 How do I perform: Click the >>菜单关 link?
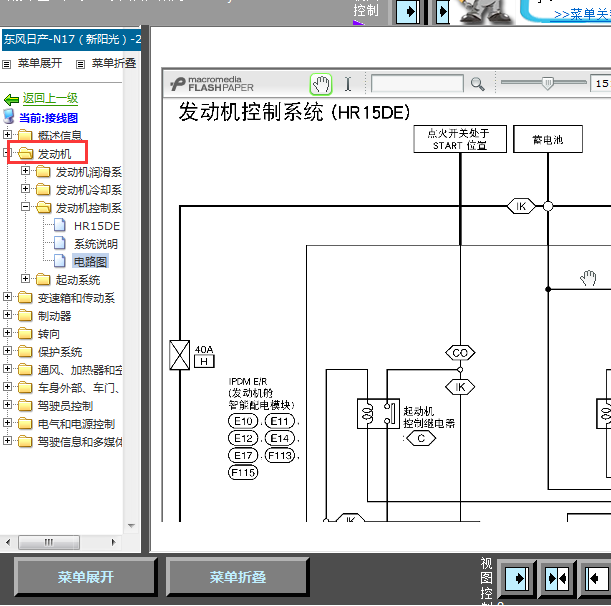pyautogui.click(x=582, y=15)
